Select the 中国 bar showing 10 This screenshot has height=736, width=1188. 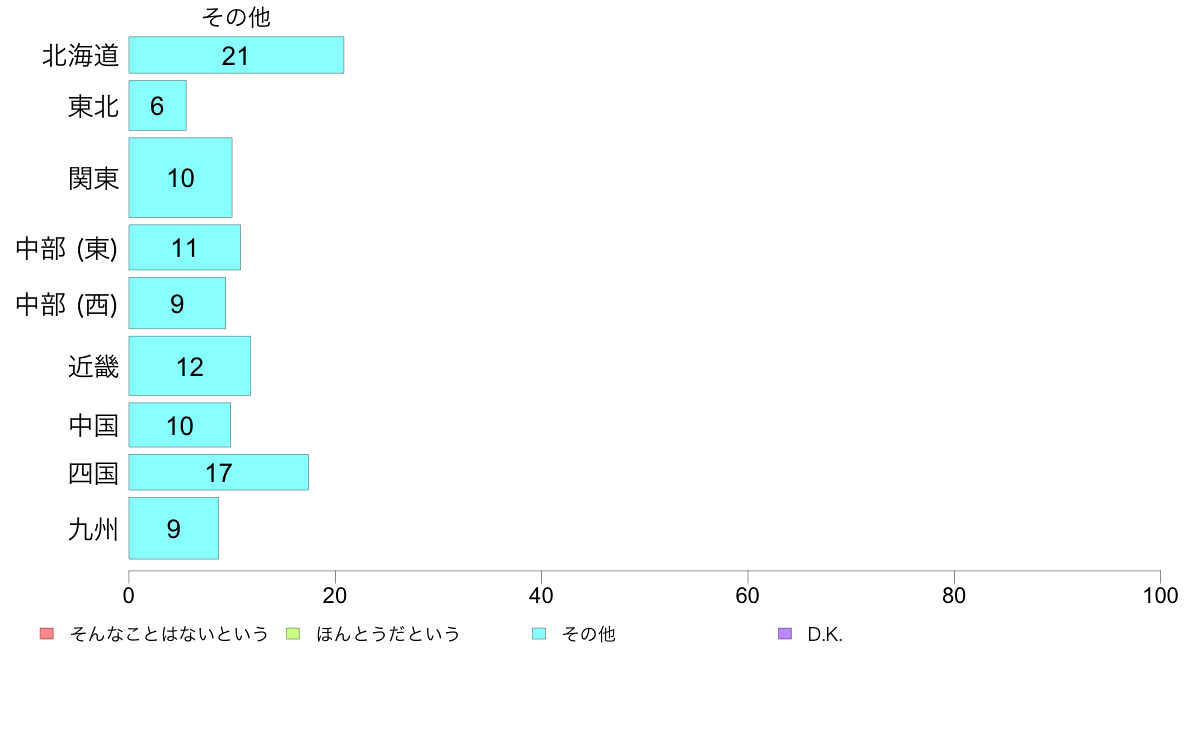tap(180, 425)
